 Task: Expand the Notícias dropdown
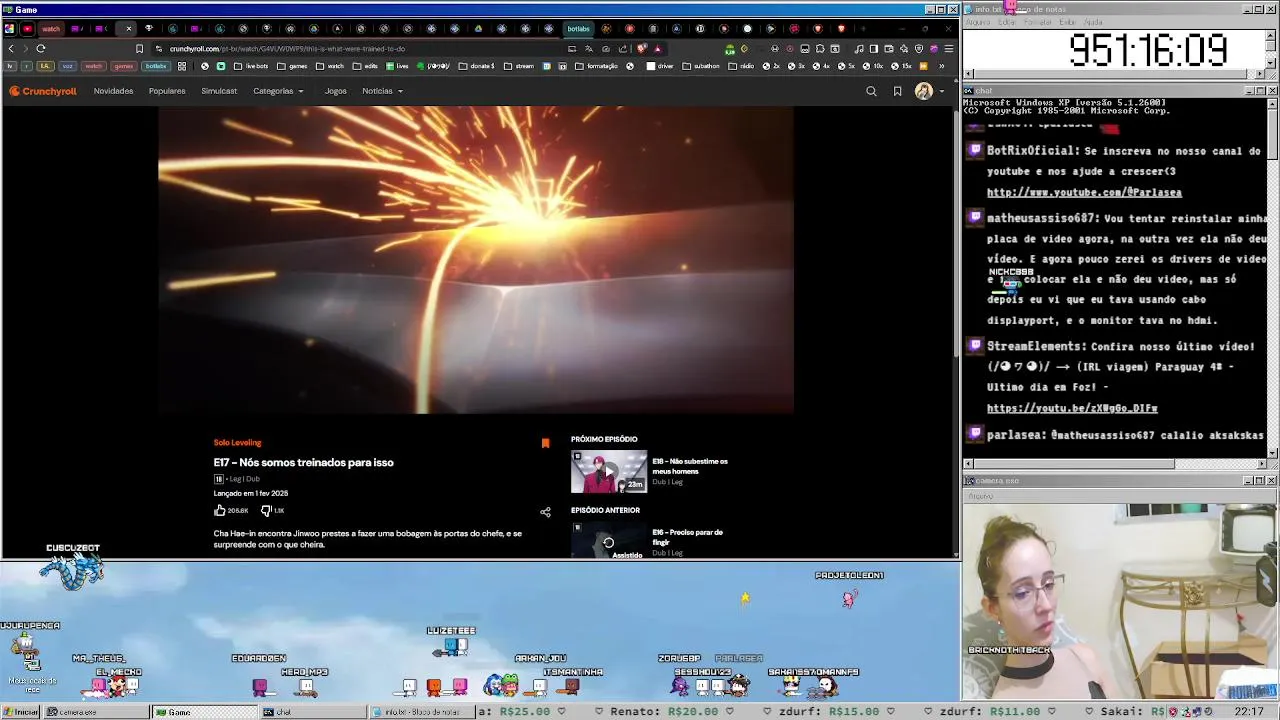point(382,91)
